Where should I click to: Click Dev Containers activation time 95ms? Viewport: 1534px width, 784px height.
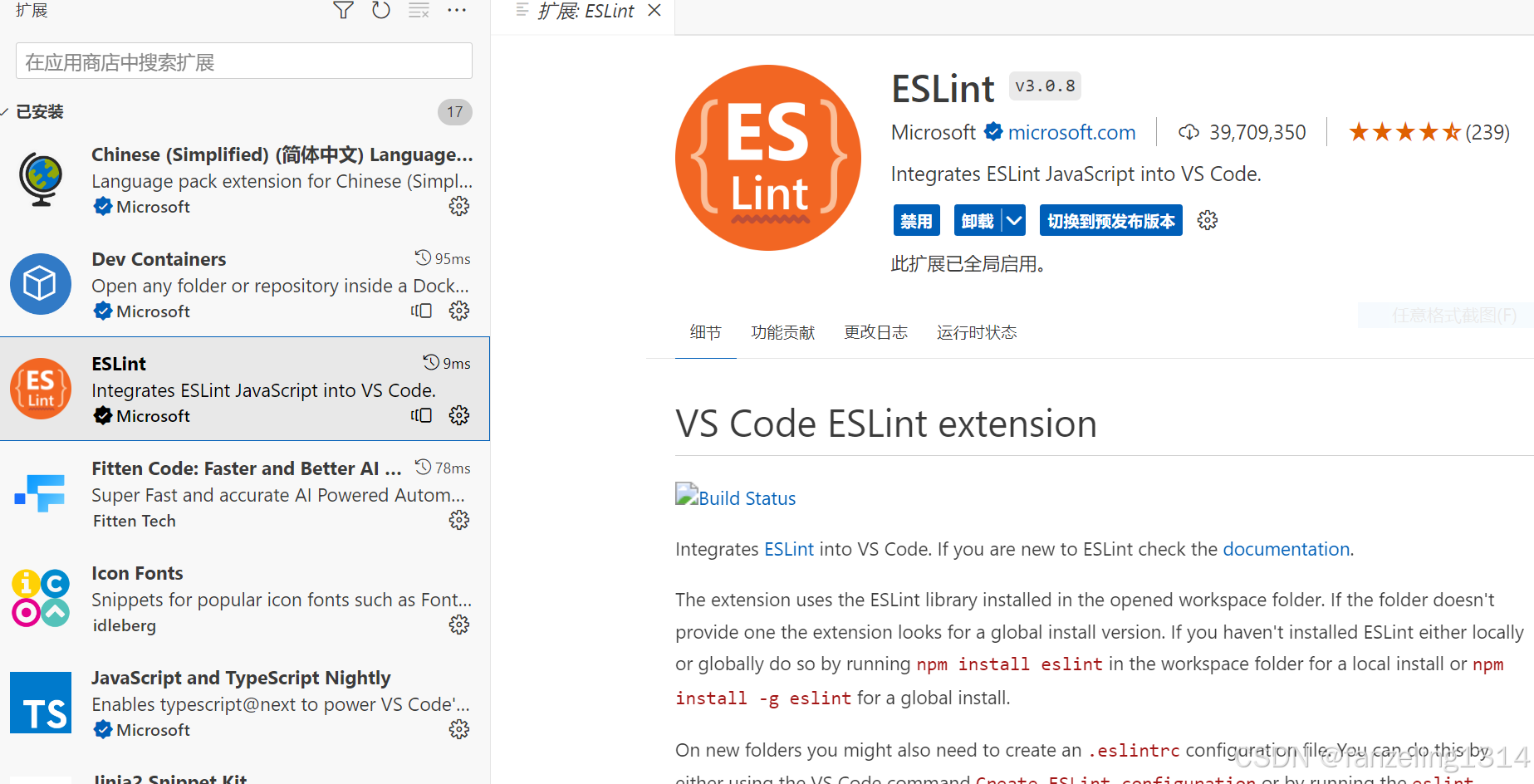coord(444,258)
